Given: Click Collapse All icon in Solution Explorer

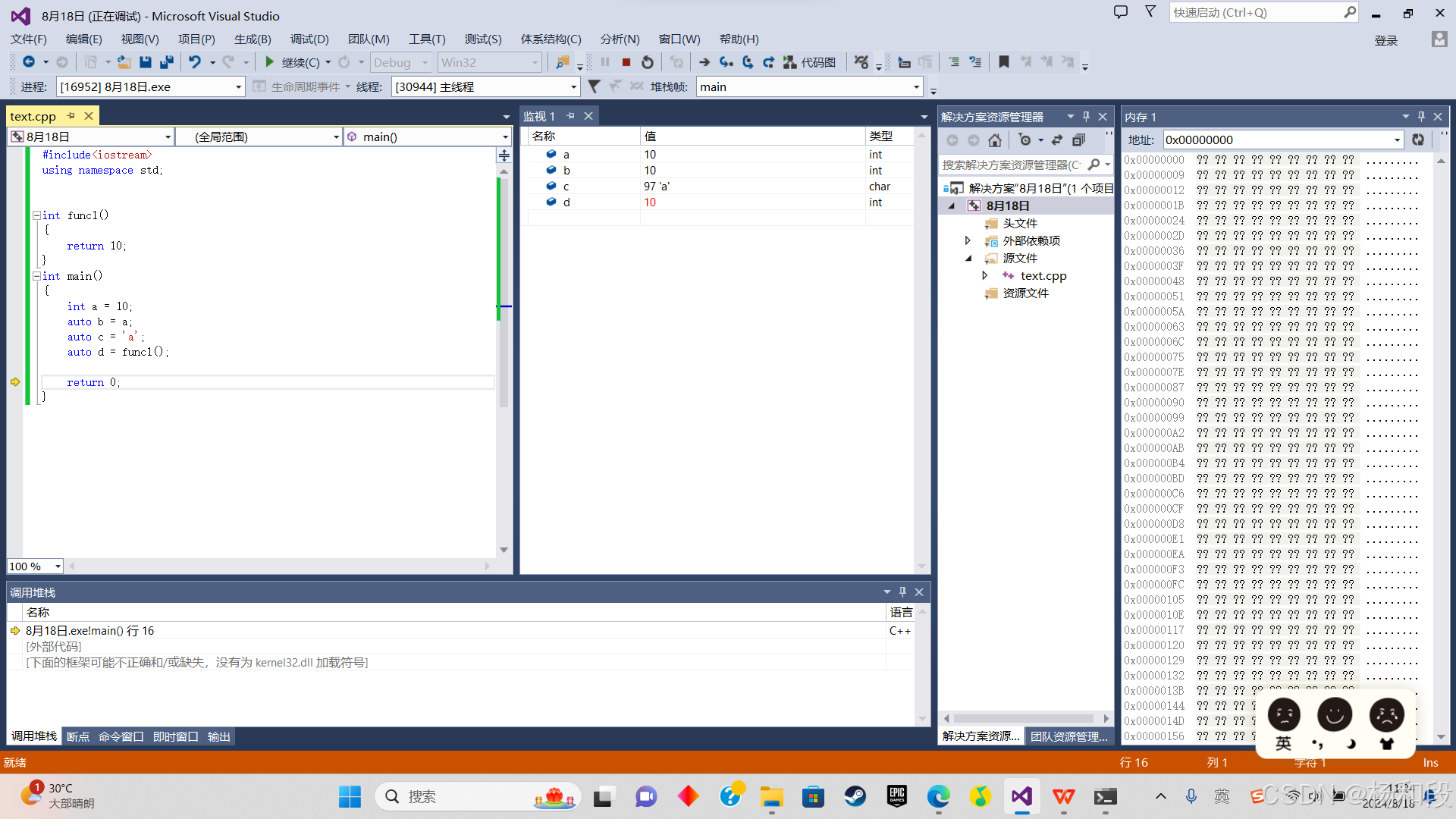Looking at the screenshot, I should [1078, 140].
